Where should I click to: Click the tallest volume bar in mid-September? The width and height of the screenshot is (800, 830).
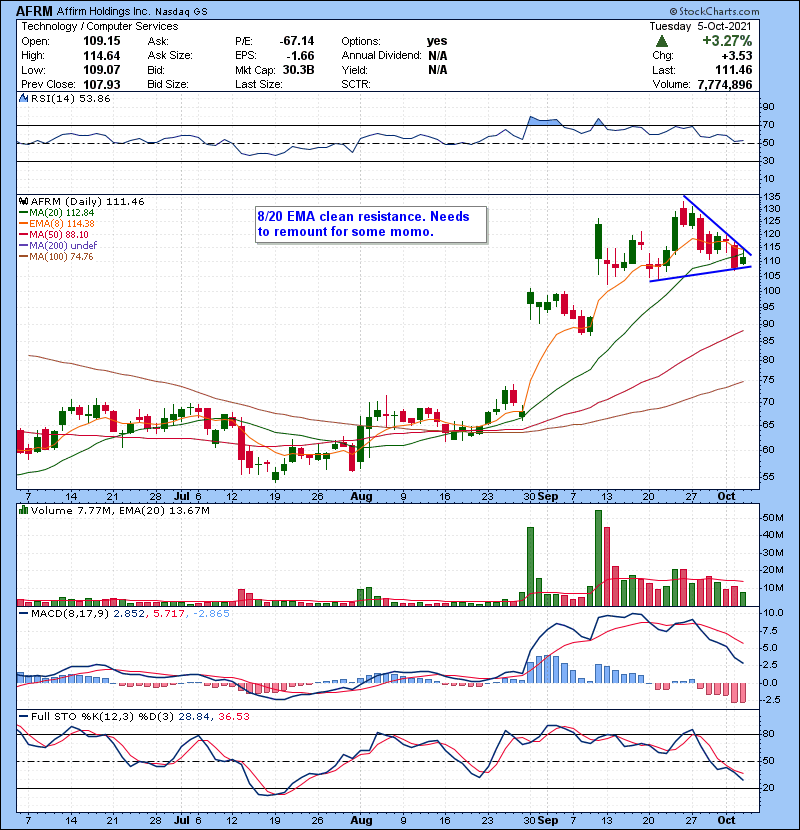point(598,558)
